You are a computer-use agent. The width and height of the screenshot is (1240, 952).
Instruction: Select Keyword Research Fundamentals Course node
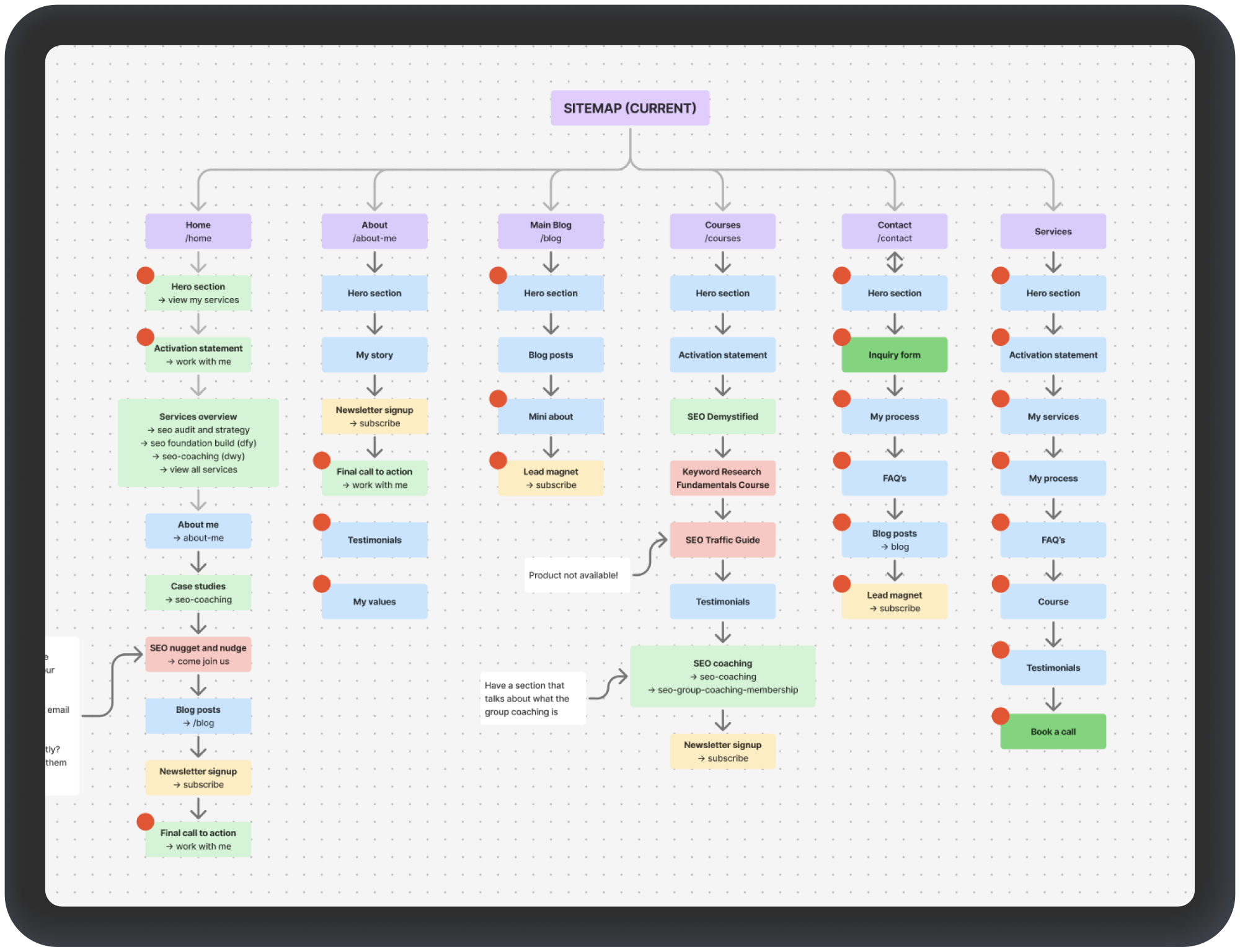[x=722, y=478]
